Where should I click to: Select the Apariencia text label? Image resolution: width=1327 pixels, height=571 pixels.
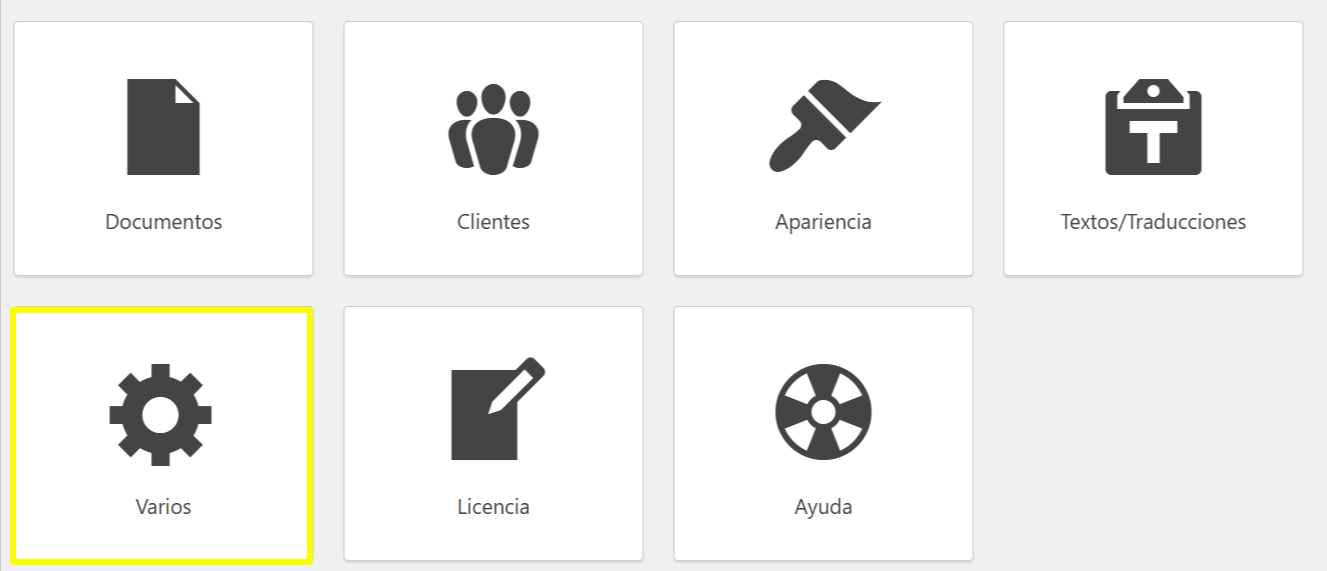[823, 222]
